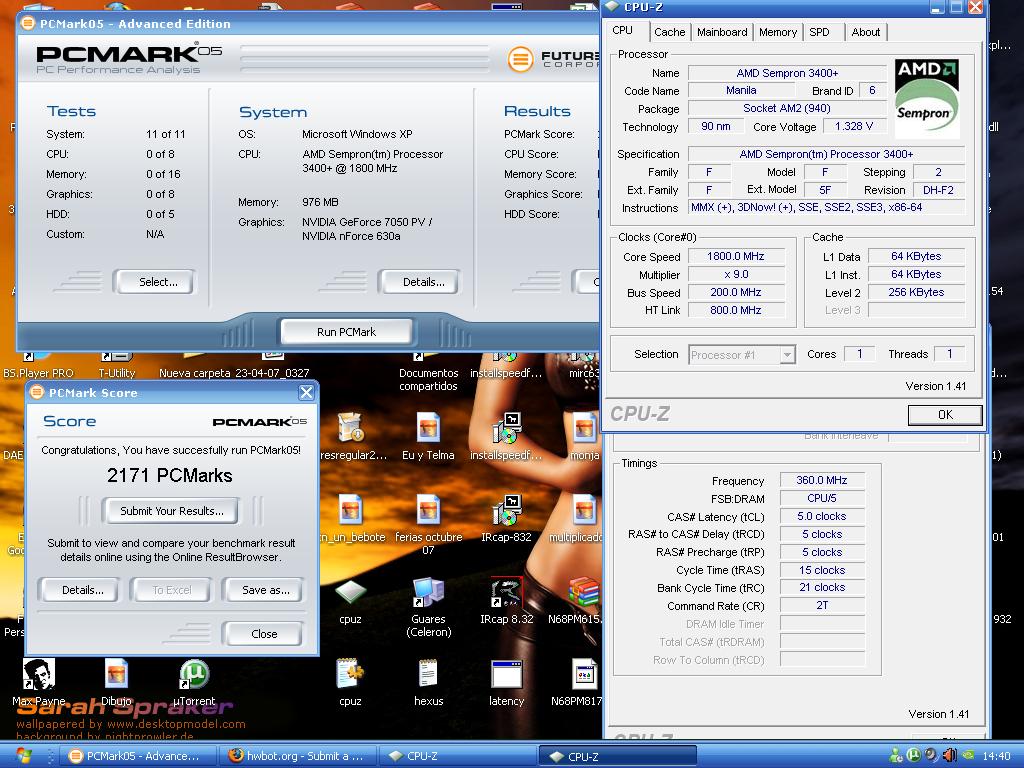Switch to PCMark05 taskbar button
The image size is (1024, 768).
[137, 756]
